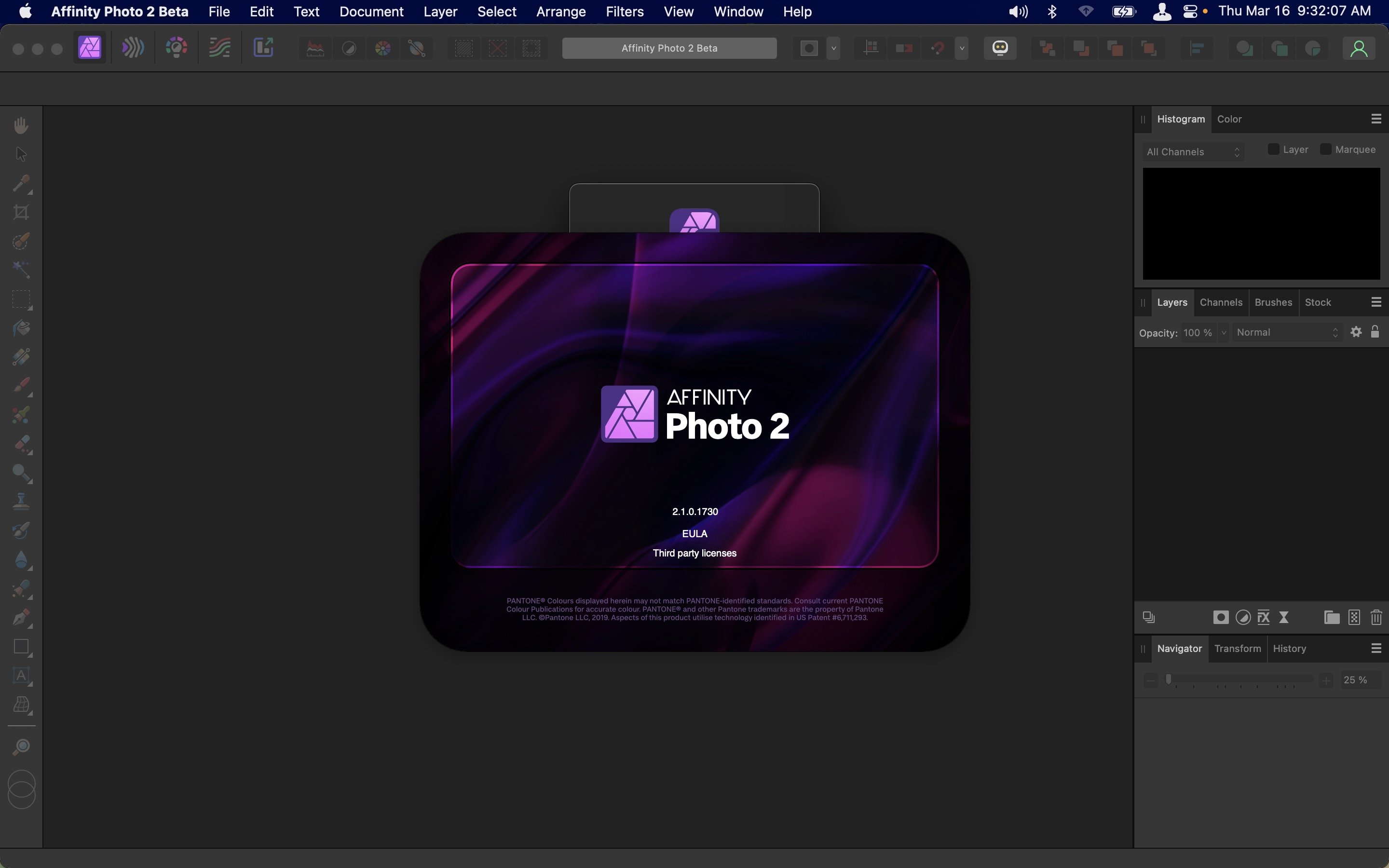Viewport: 1389px width, 868px height.
Task: Switch to the Brushes tab
Action: point(1273,302)
